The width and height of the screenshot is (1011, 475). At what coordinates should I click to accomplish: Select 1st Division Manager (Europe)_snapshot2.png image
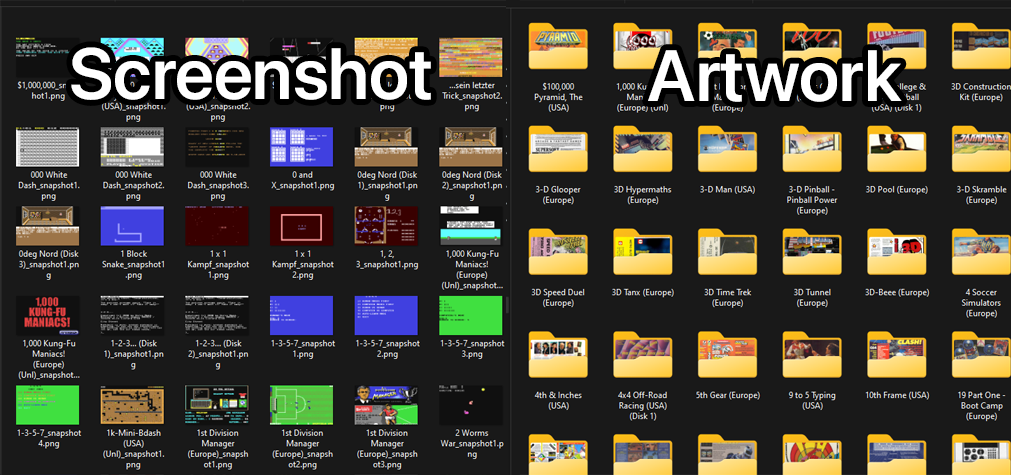tap(302, 405)
